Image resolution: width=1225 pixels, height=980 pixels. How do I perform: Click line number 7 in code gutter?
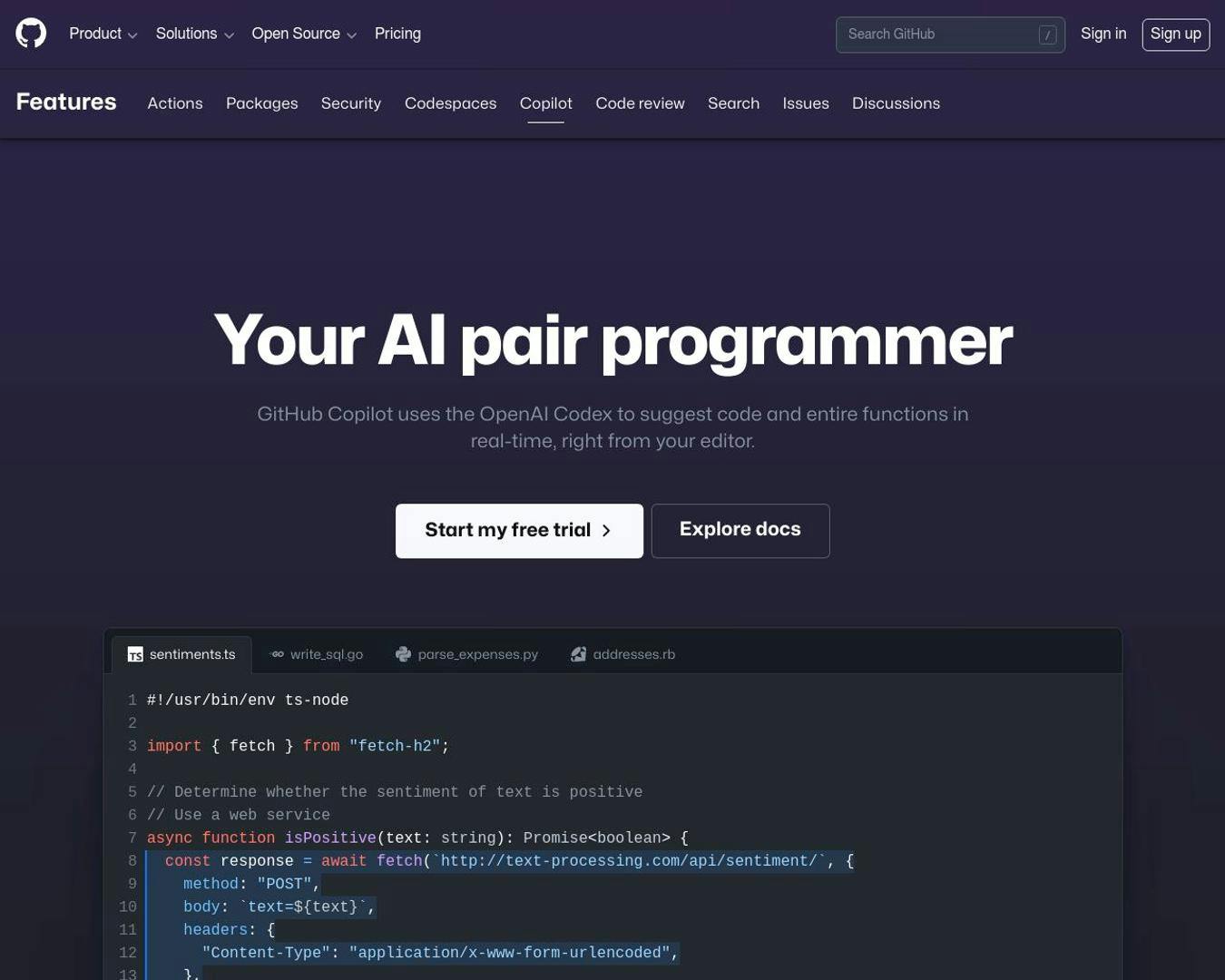point(132,838)
